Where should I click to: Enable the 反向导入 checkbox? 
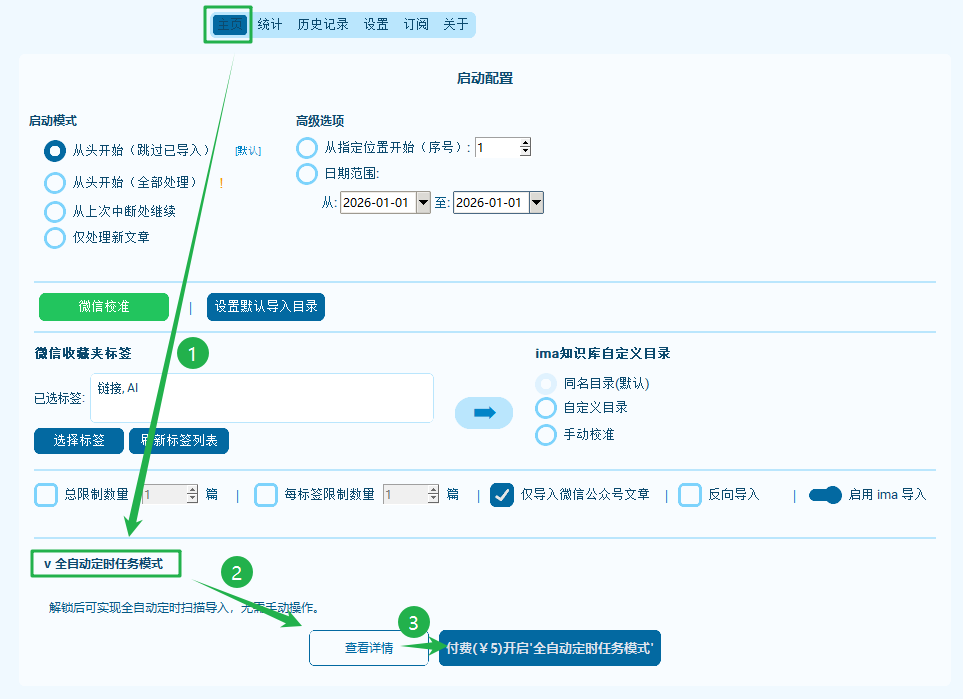pyautogui.click(x=690, y=495)
